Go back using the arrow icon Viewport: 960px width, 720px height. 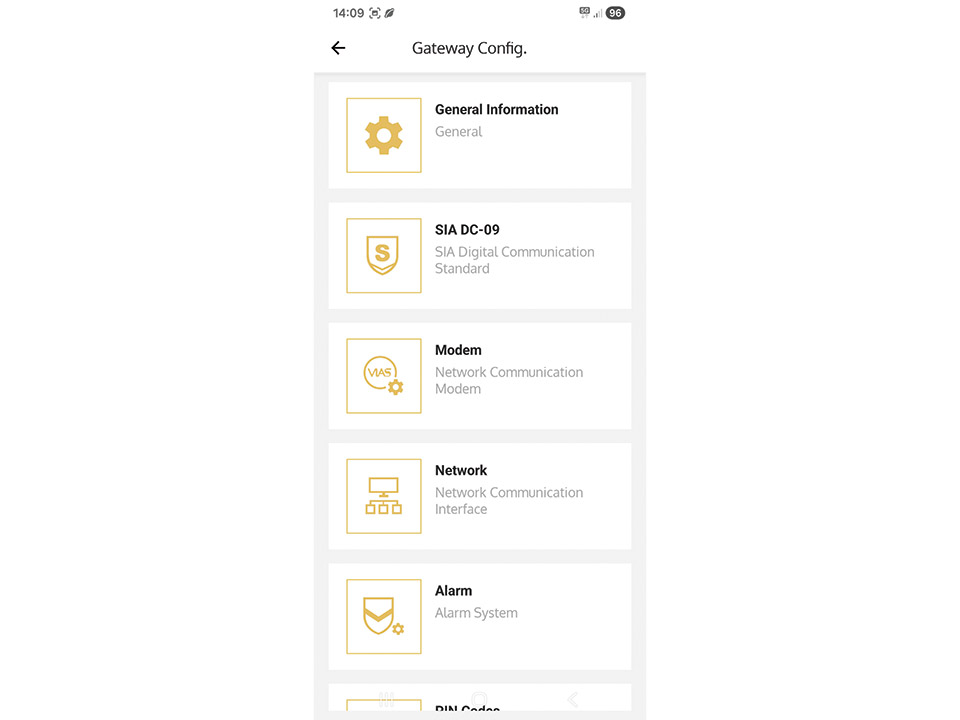coord(338,48)
